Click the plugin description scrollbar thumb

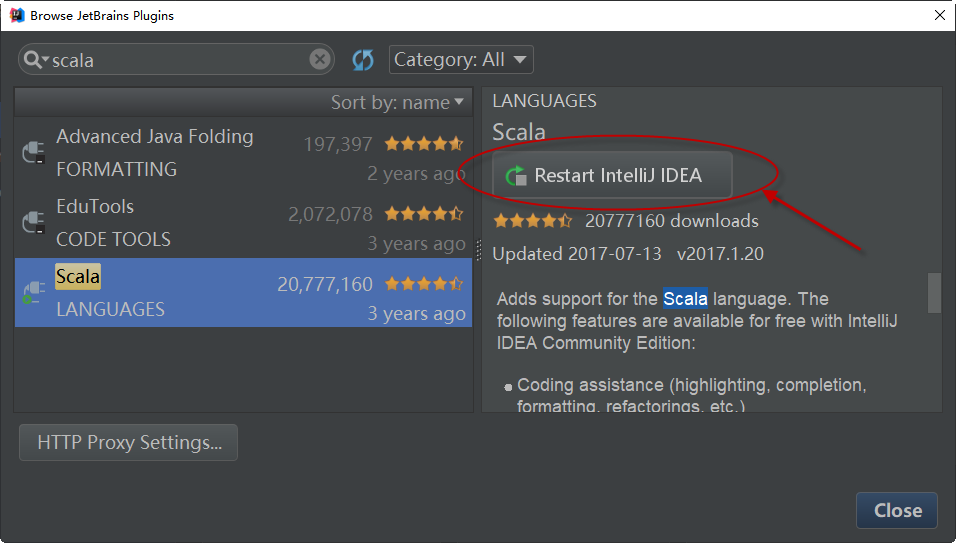(x=934, y=293)
